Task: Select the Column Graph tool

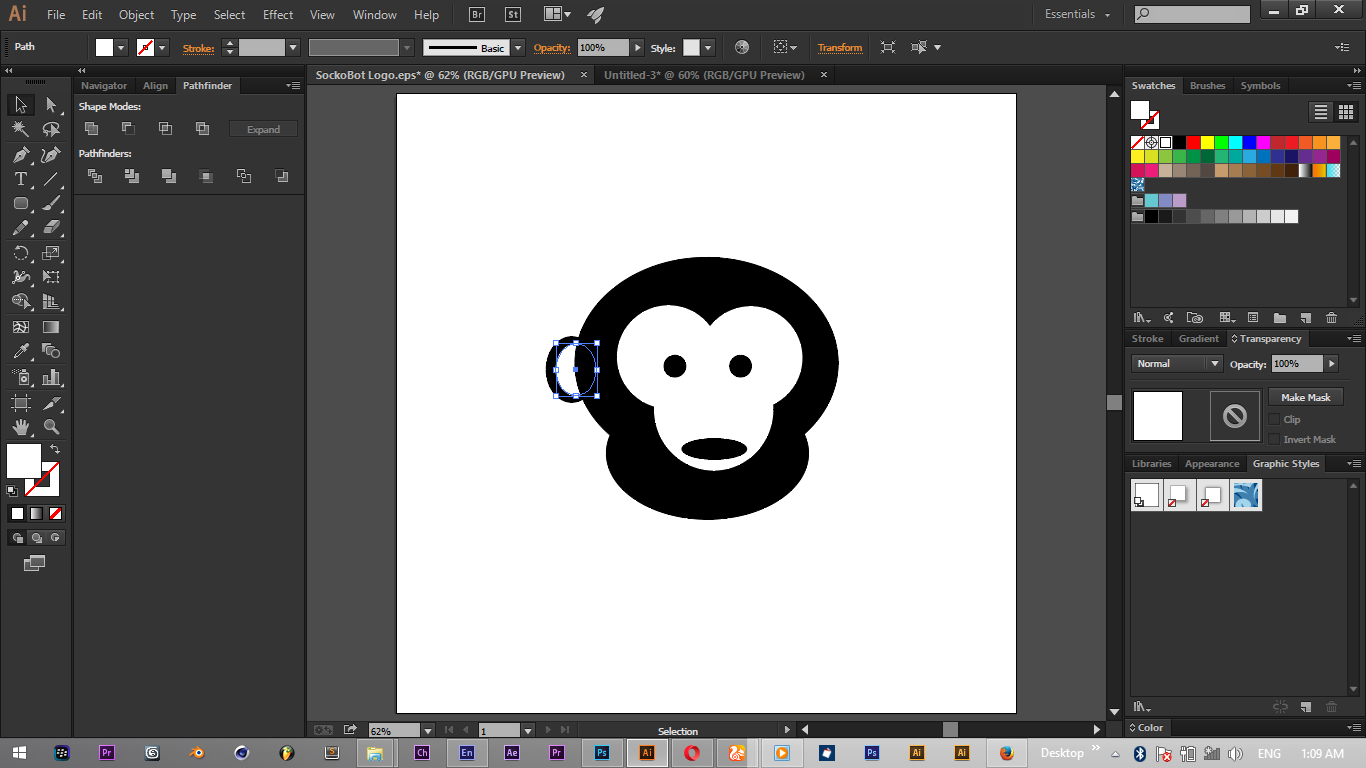Action: [51, 377]
